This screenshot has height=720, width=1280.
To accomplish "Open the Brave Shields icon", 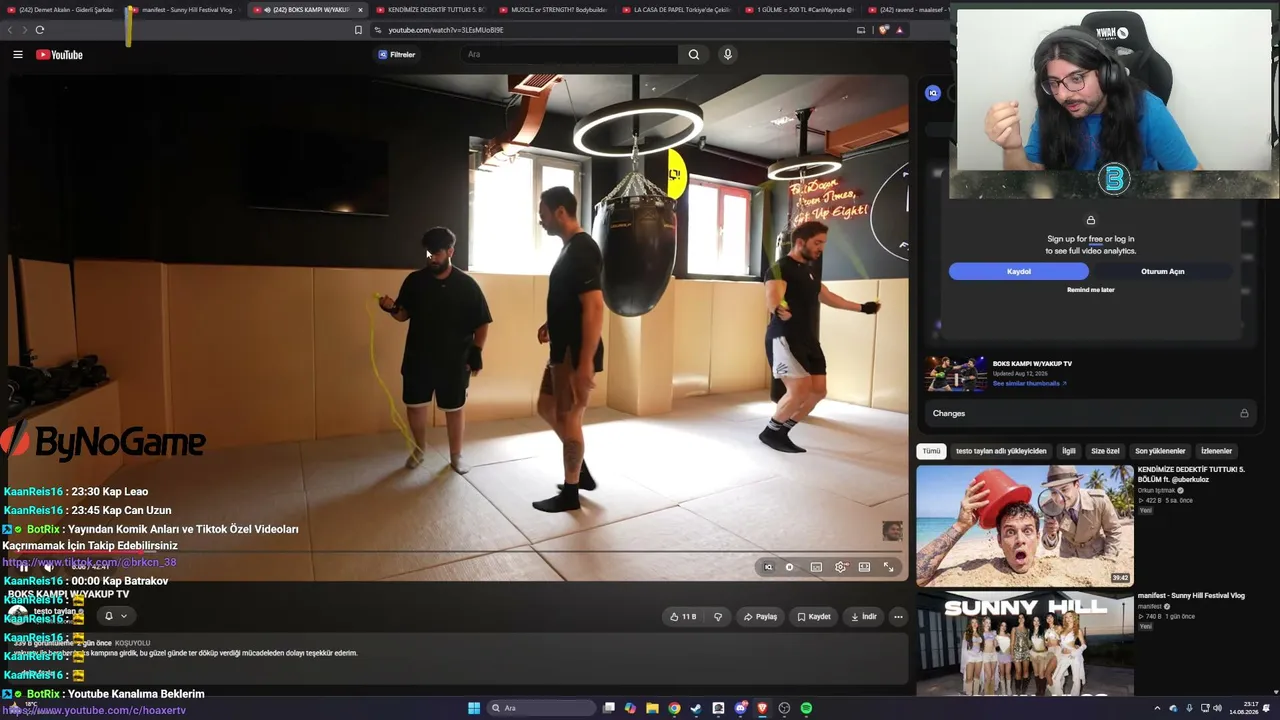I will (x=883, y=30).
